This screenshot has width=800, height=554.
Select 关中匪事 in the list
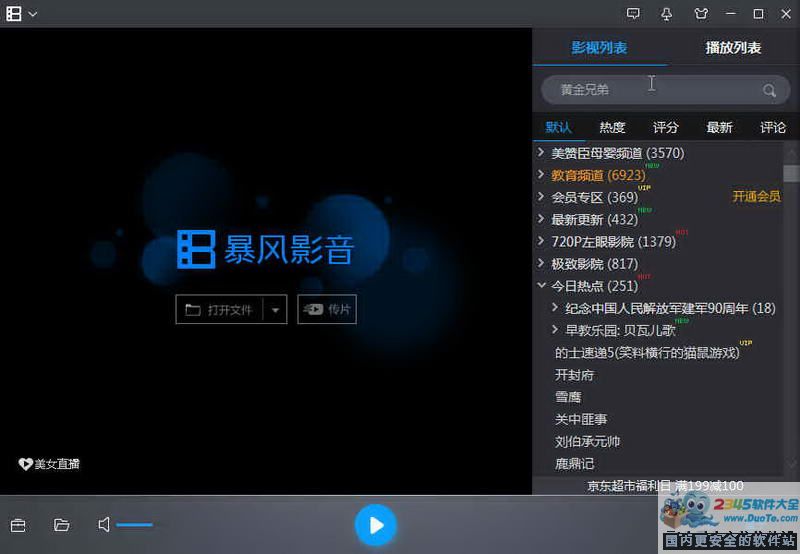point(581,419)
